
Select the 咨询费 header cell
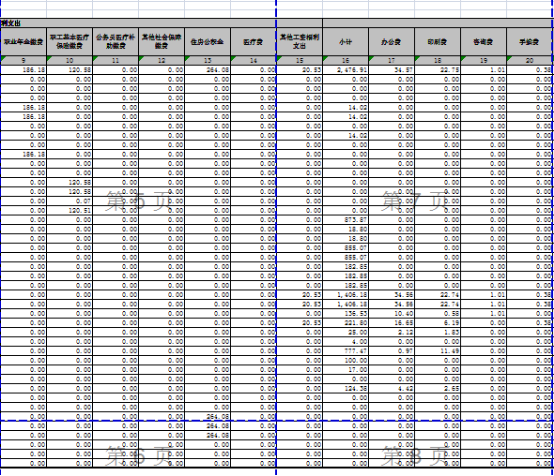point(483,42)
